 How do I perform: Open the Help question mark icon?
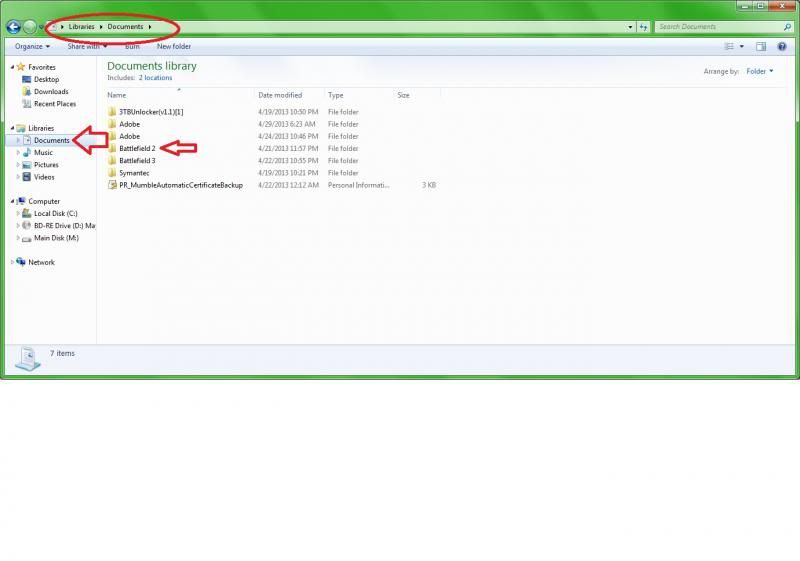(783, 46)
